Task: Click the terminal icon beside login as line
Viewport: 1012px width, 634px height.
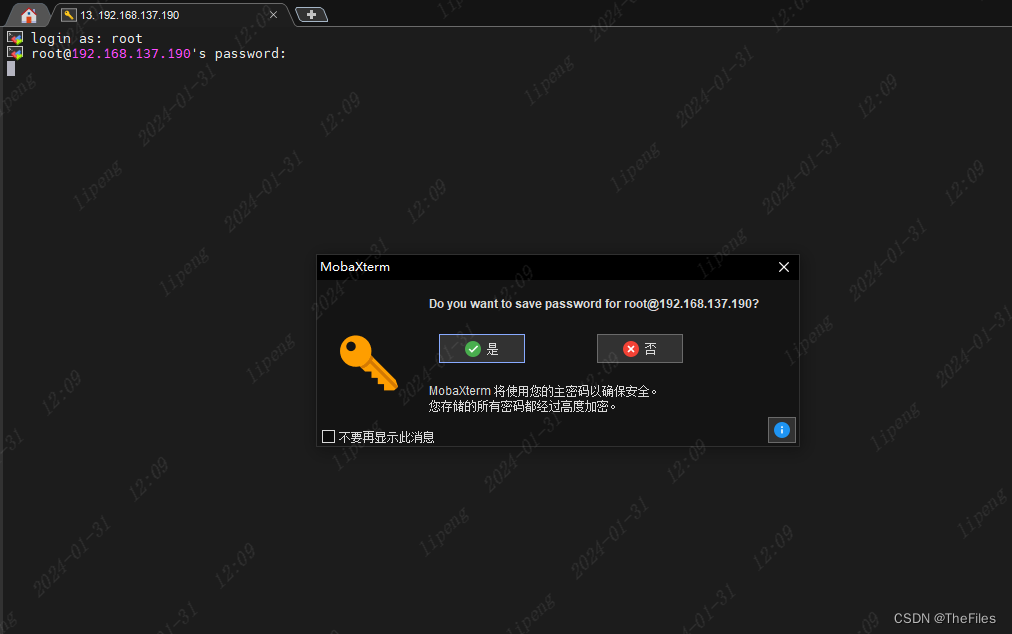Action: 15,38
